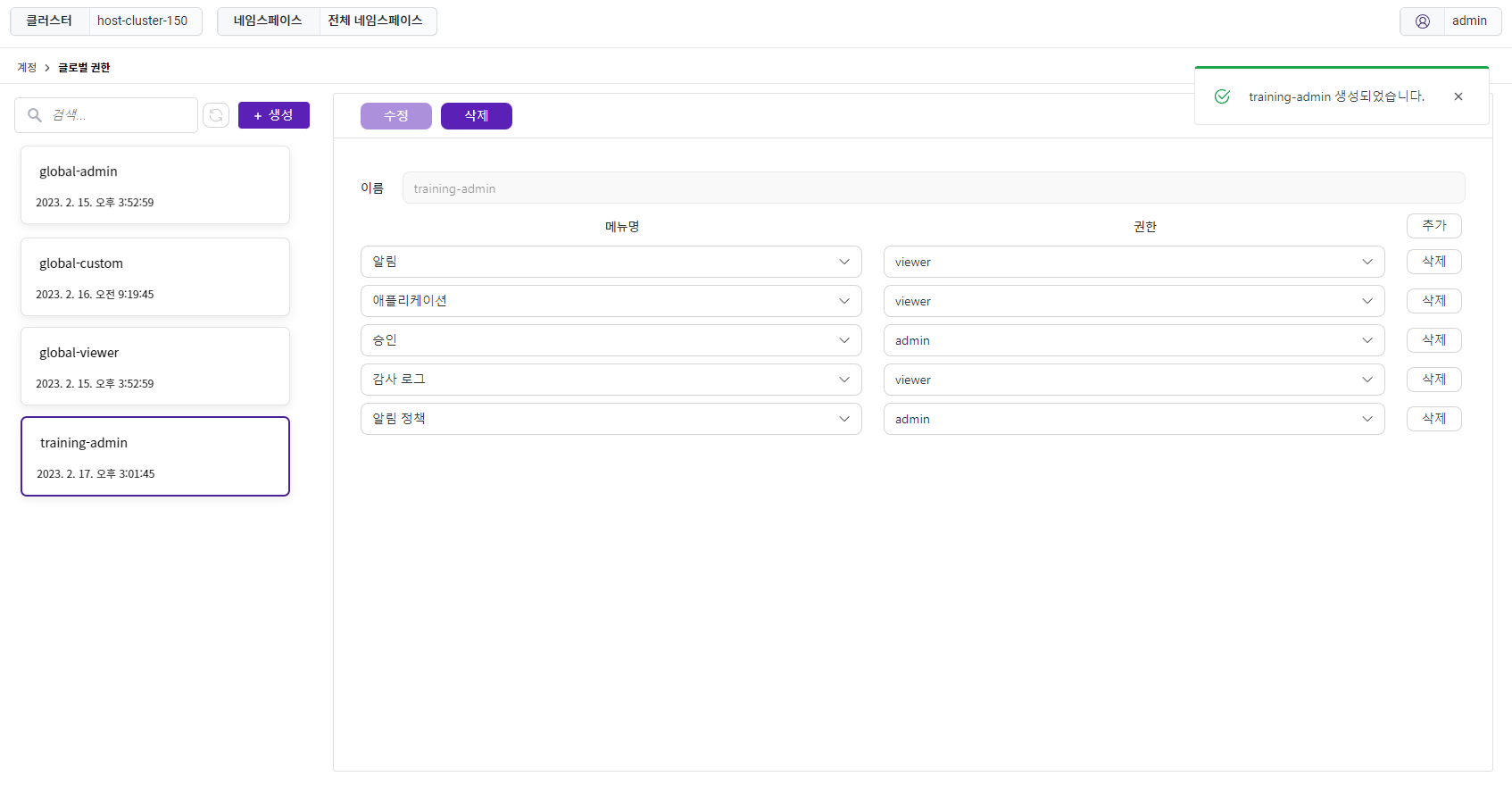The image size is (1512, 785).
Task: Delete the 알림 permission row
Action: click(x=1434, y=262)
